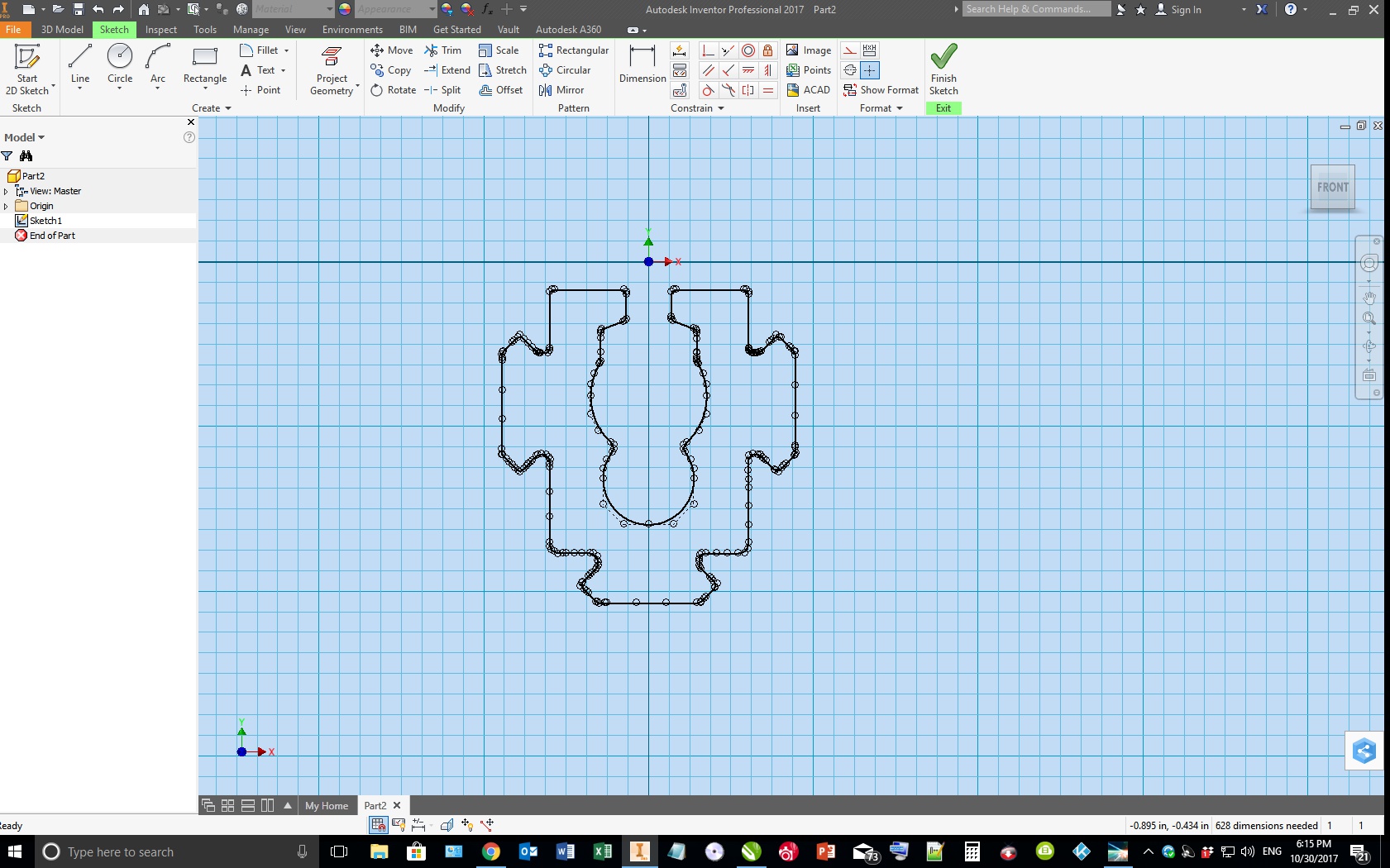Select the Line tool
The image size is (1390, 868).
coord(79,62)
